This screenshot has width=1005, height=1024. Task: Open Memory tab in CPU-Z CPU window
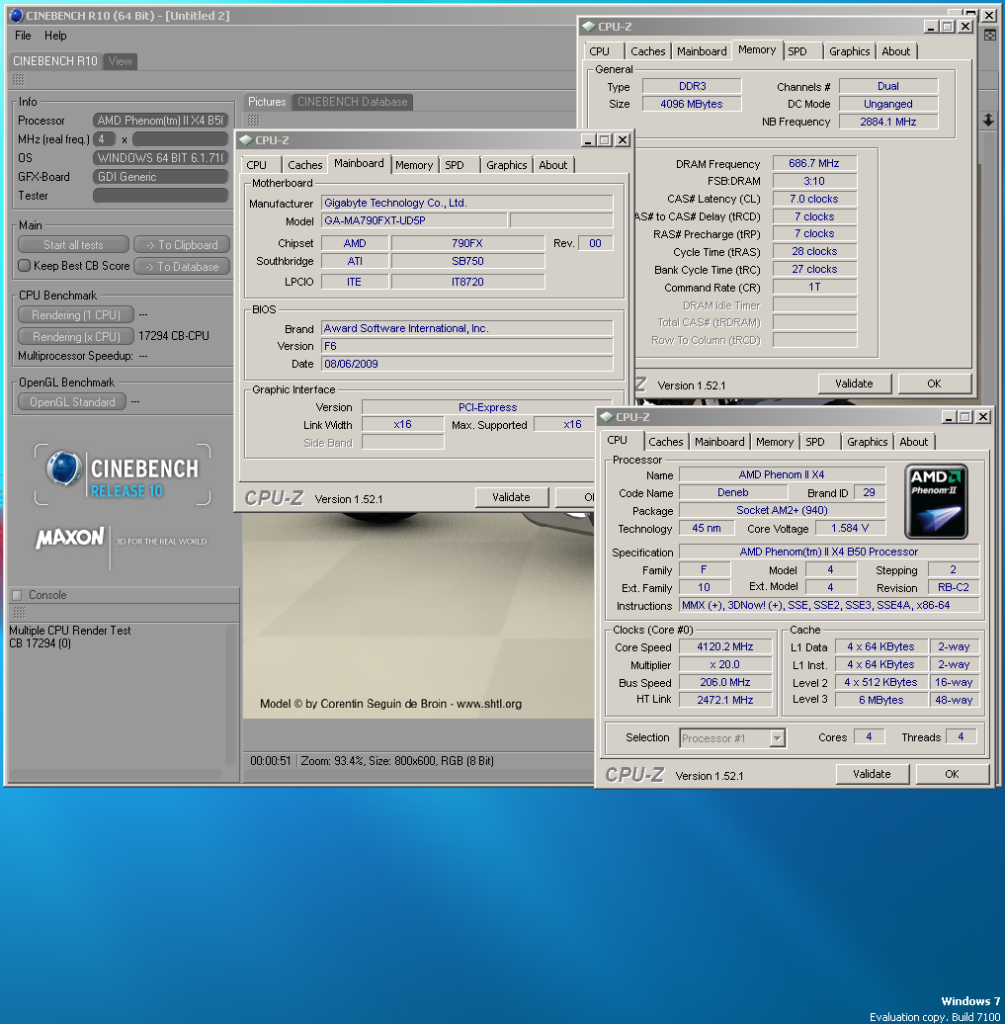pyautogui.click(x=774, y=442)
